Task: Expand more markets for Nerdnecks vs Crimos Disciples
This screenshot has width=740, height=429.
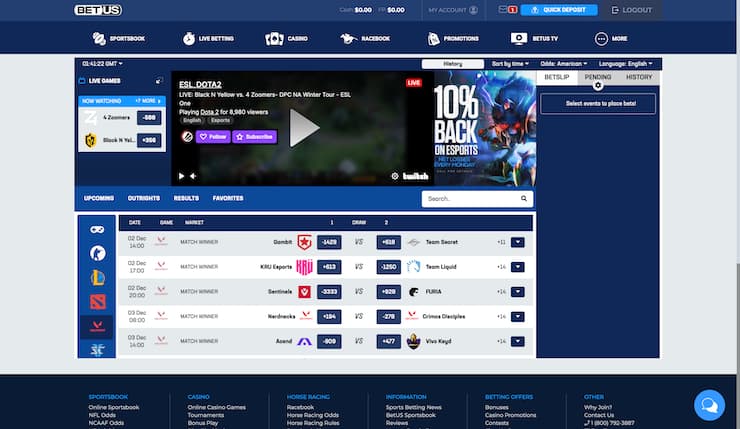Action: 517,316
